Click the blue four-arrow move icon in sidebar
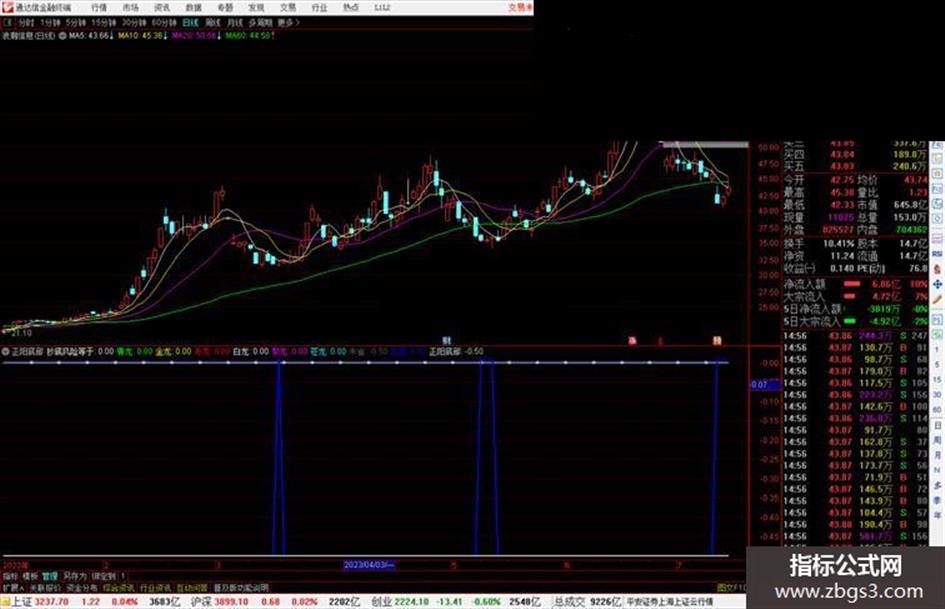The height and width of the screenshot is (609, 945). pos(938,284)
